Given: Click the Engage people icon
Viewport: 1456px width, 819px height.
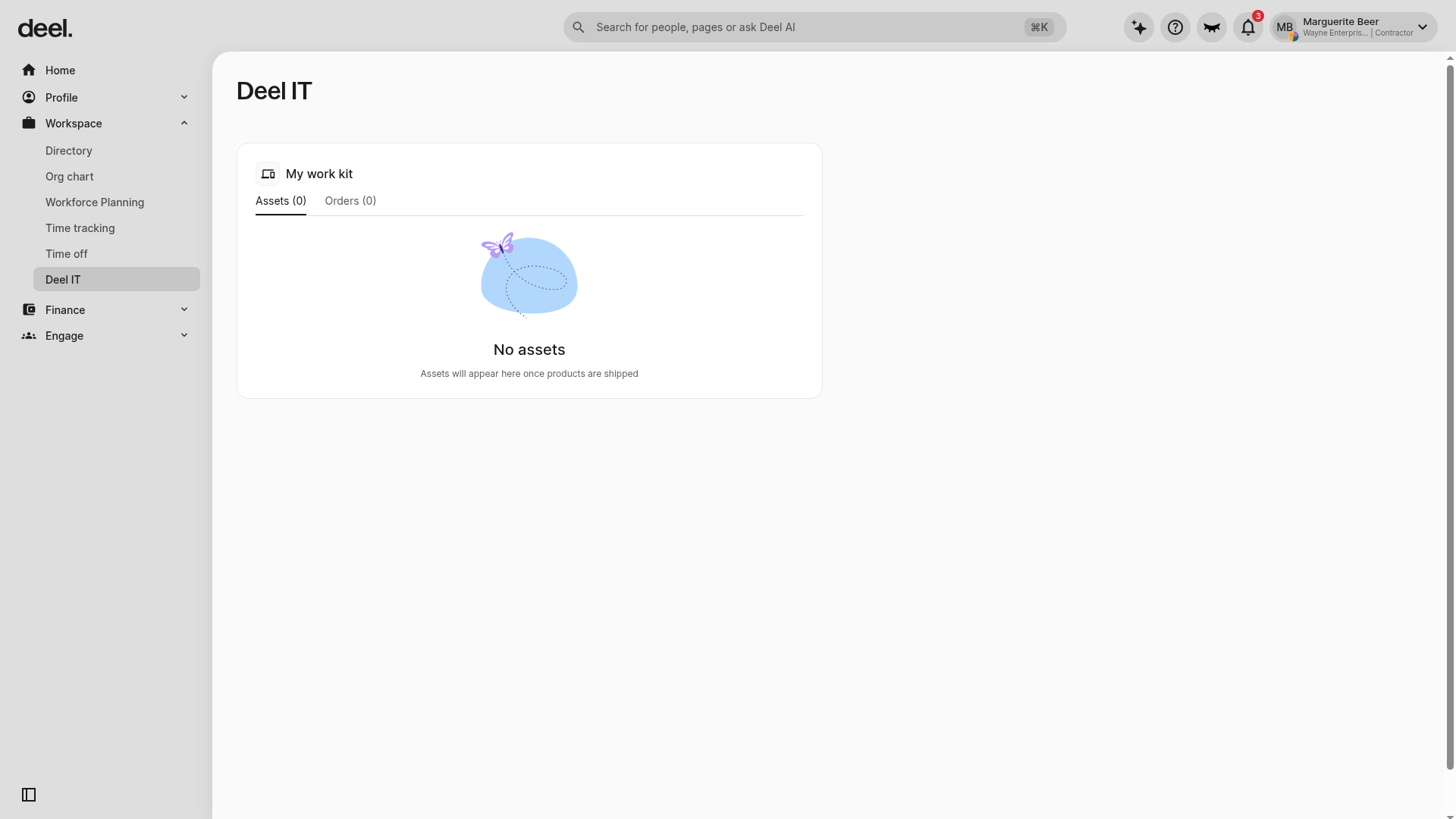Looking at the screenshot, I should (x=29, y=335).
